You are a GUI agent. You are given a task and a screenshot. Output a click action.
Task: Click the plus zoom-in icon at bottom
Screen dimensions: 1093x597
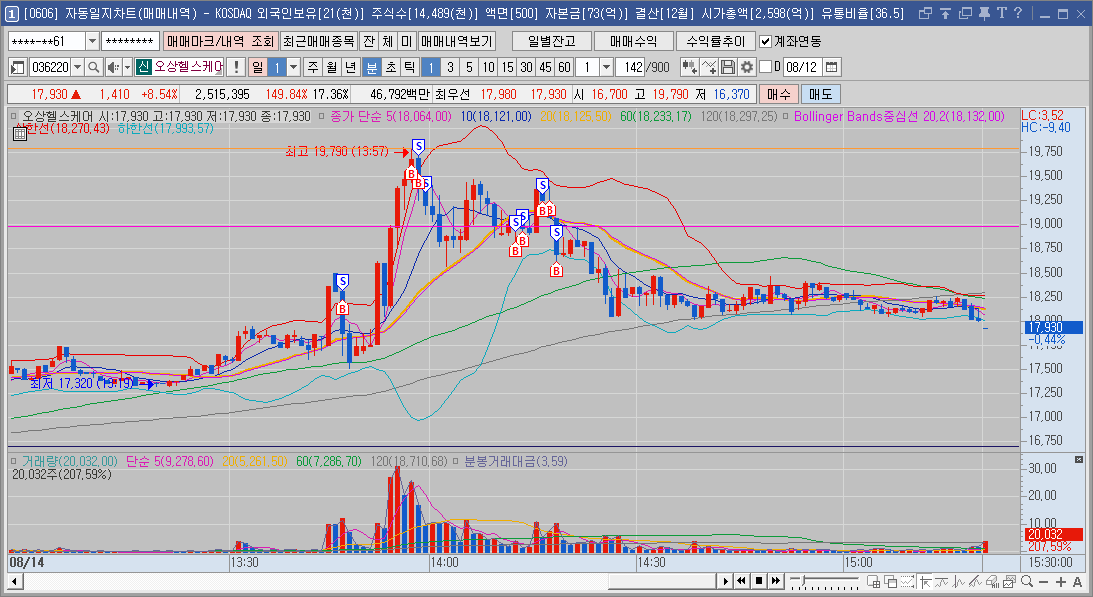pyautogui.click(x=1060, y=582)
